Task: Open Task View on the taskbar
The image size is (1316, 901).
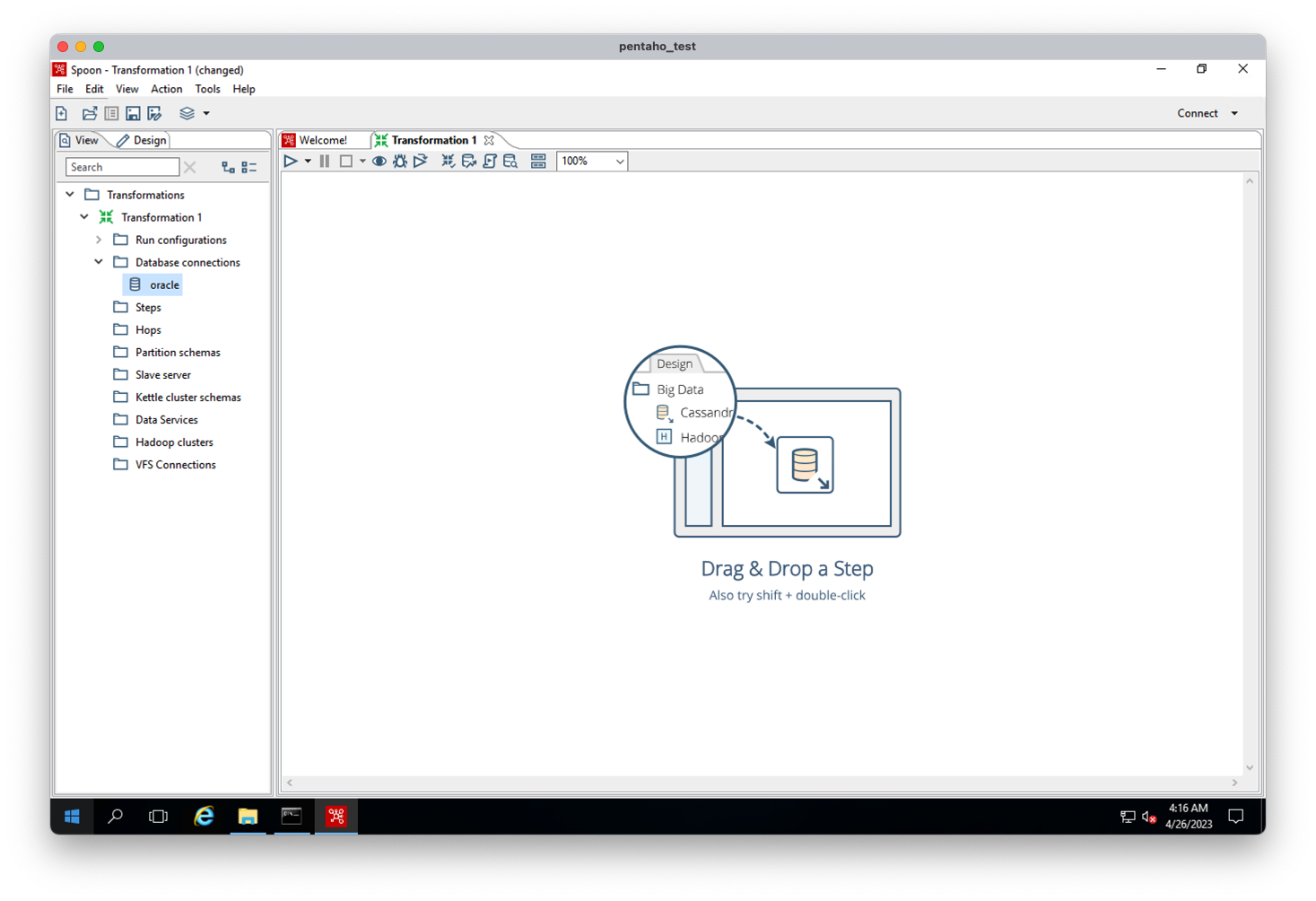Action: click(x=159, y=816)
